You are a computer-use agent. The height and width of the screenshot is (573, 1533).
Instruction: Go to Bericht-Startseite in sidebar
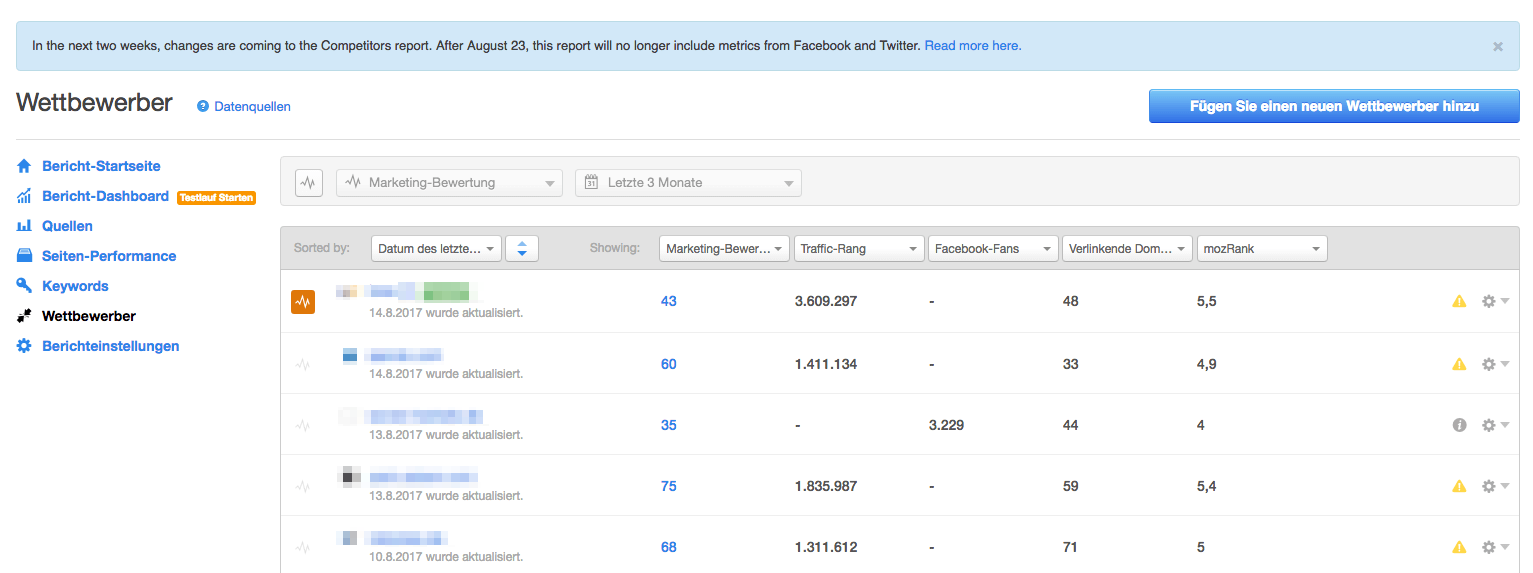101,166
